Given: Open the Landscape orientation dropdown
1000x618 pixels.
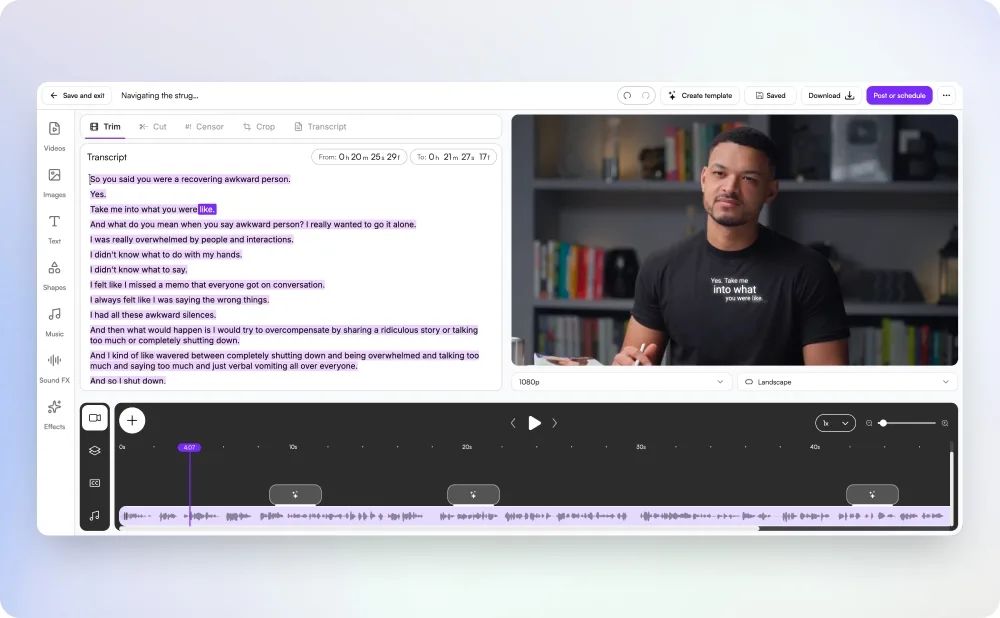Looking at the screenshot, I should pyautogui.click(x=848, y=382).
